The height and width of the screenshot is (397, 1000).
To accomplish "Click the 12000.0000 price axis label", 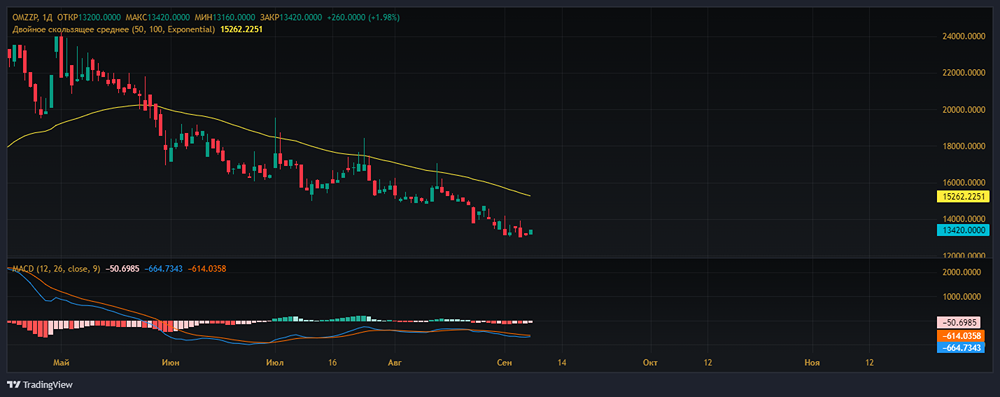I will [964, 255].
